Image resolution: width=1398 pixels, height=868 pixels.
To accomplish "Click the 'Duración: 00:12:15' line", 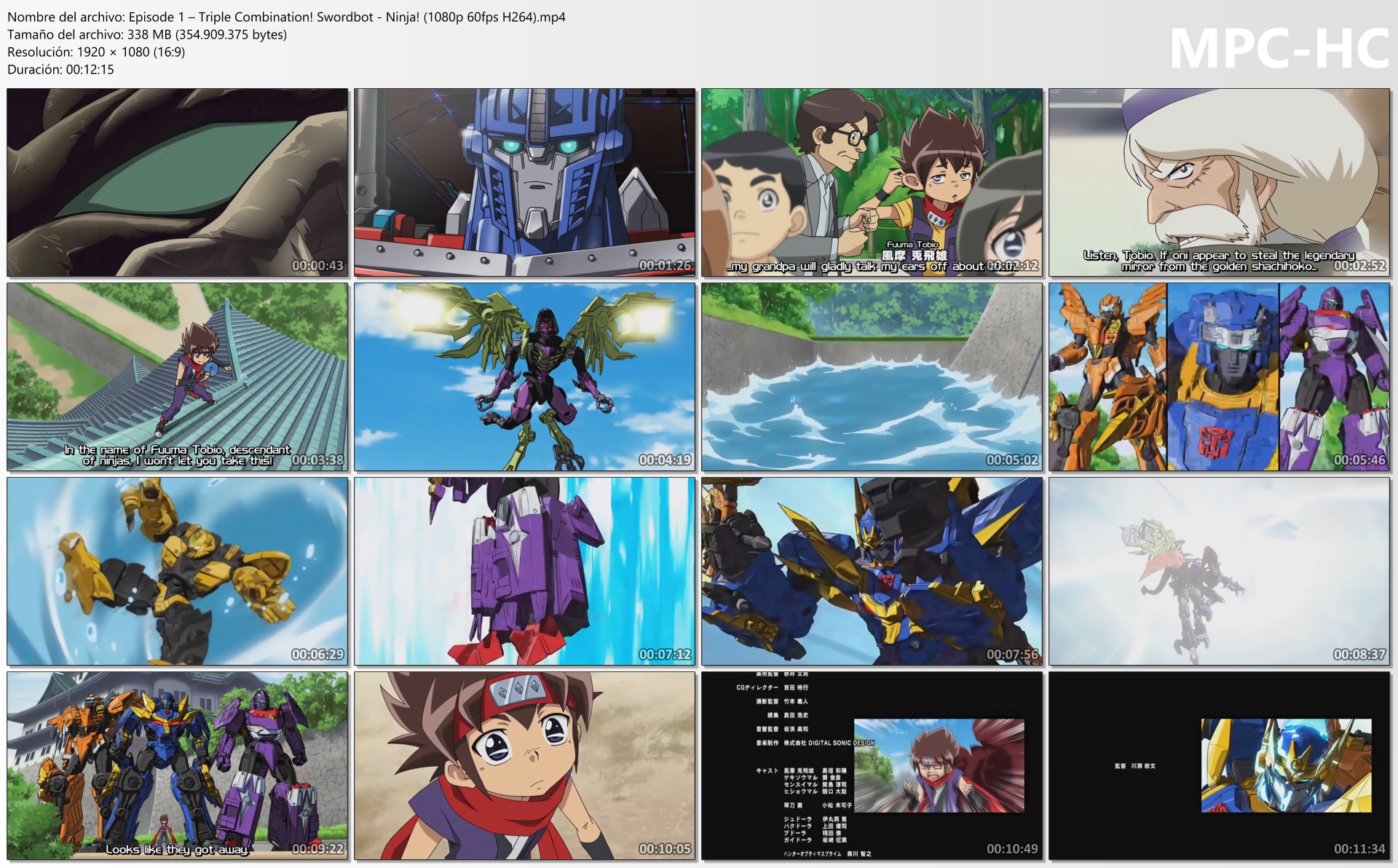I will 60,69.
